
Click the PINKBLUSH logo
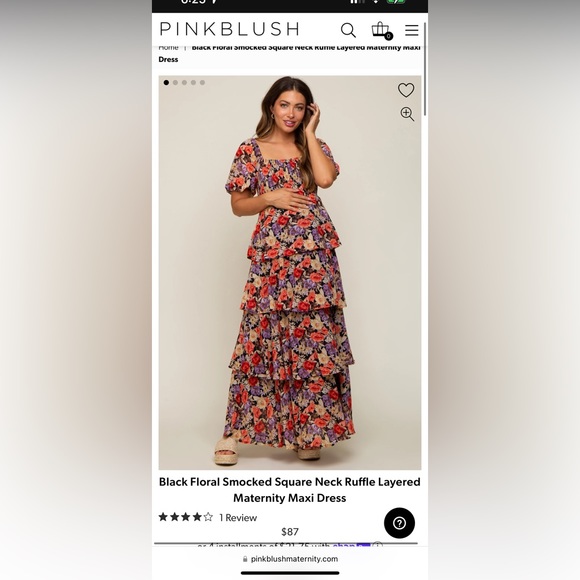[229, 29]
